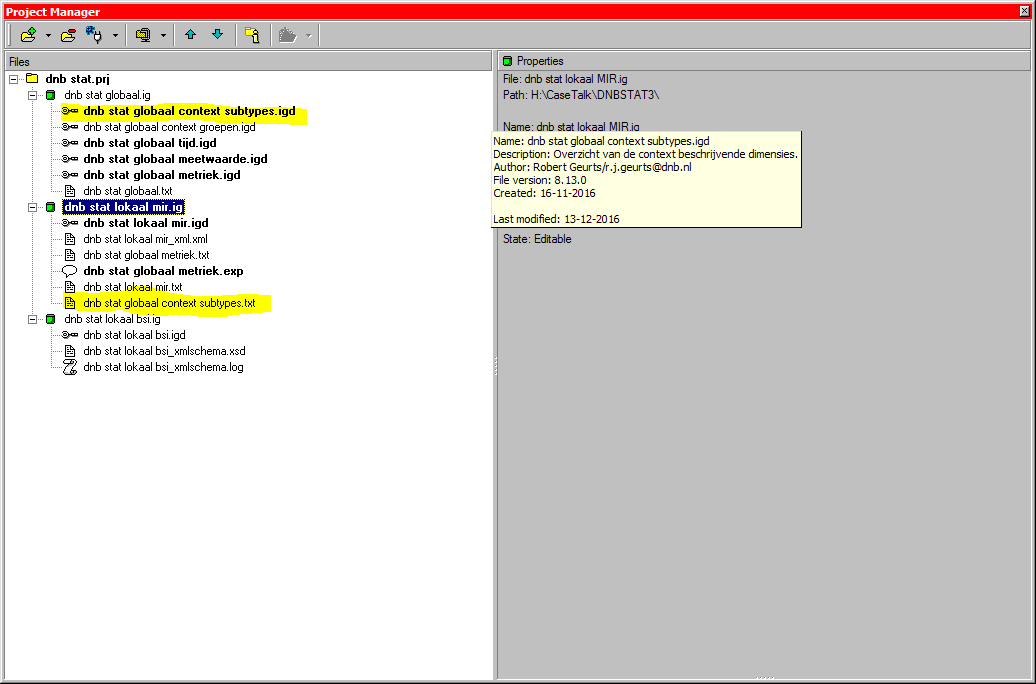Screen dimensions: 1036x684
Task: Move item down with the down arrow
Action: 217,35
